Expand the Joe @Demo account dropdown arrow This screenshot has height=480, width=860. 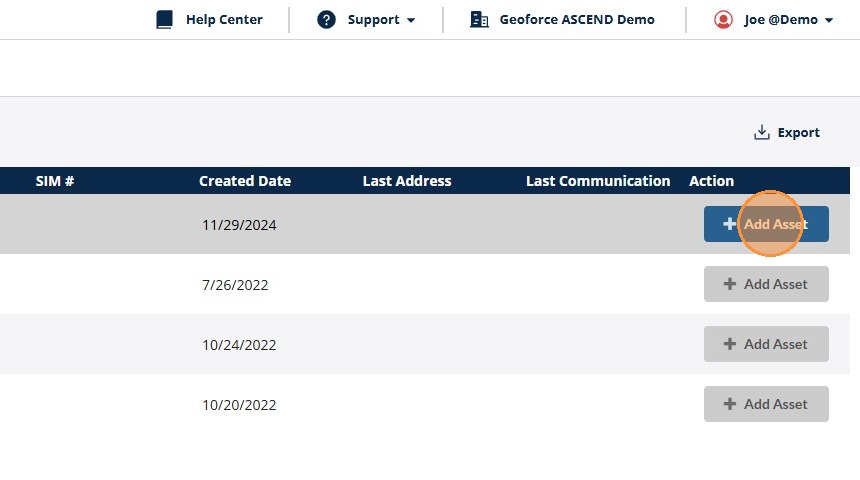(829, 20)
